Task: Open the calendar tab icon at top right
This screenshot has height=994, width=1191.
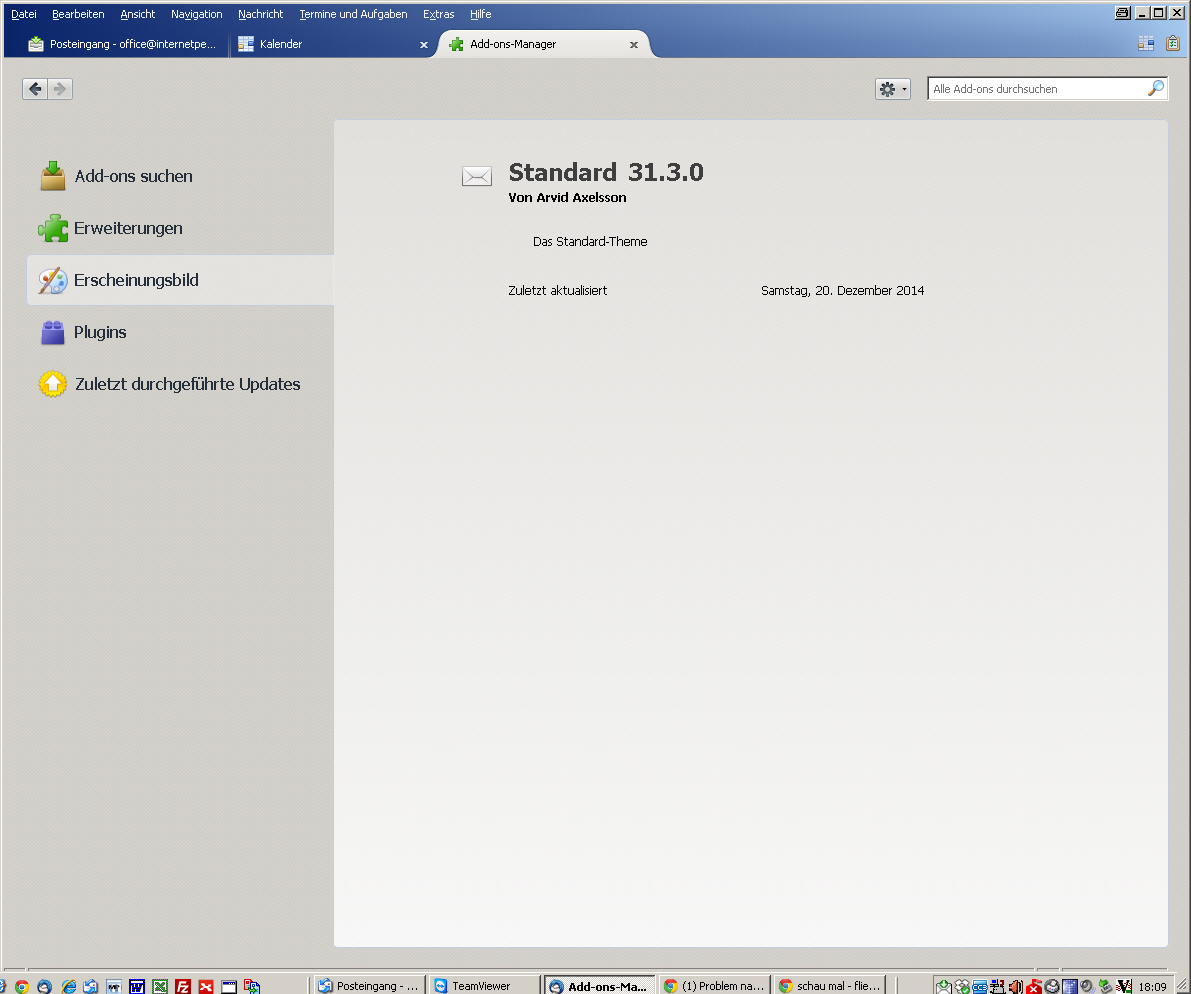Action: pyautogui.click(x=1146, y=43)
